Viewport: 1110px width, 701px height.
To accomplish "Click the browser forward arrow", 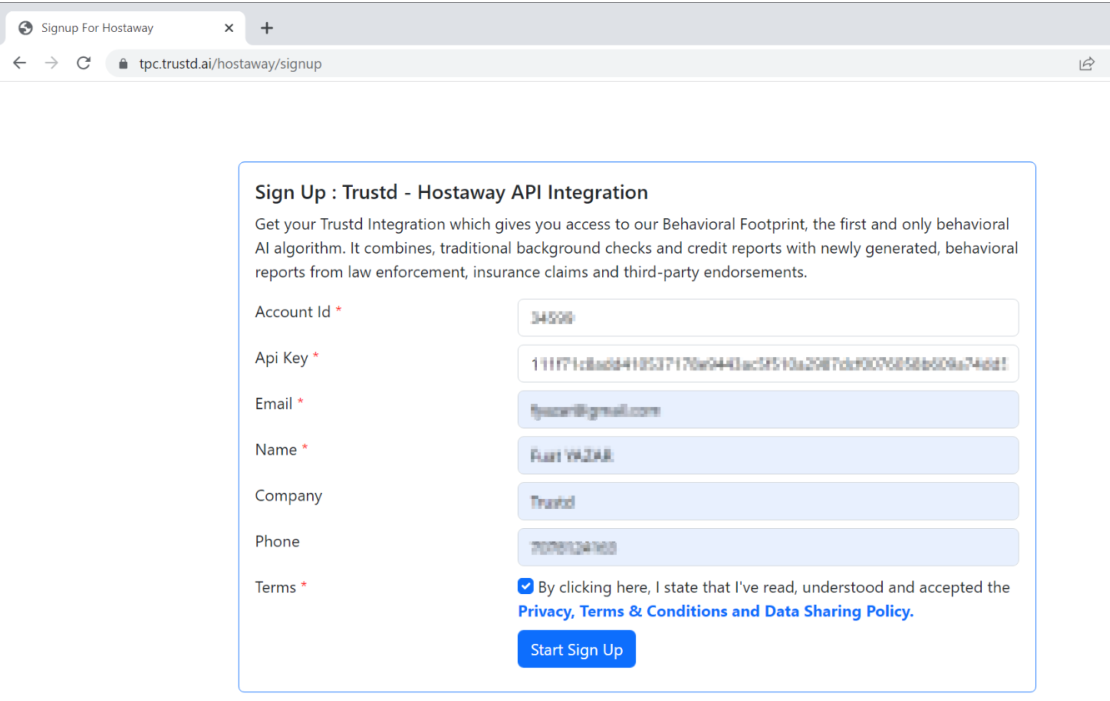I will [x=52, y=63].
